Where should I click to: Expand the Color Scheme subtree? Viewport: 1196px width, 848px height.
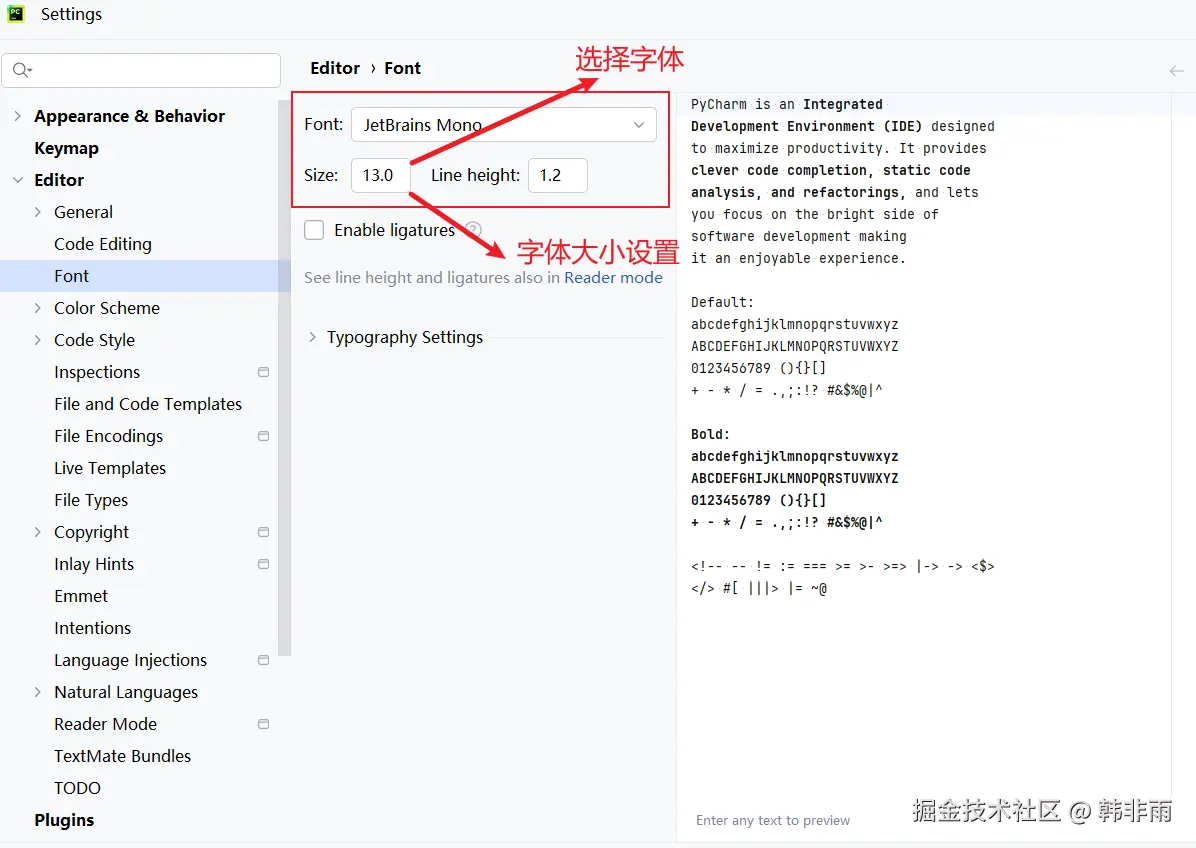tap(37, 308)
